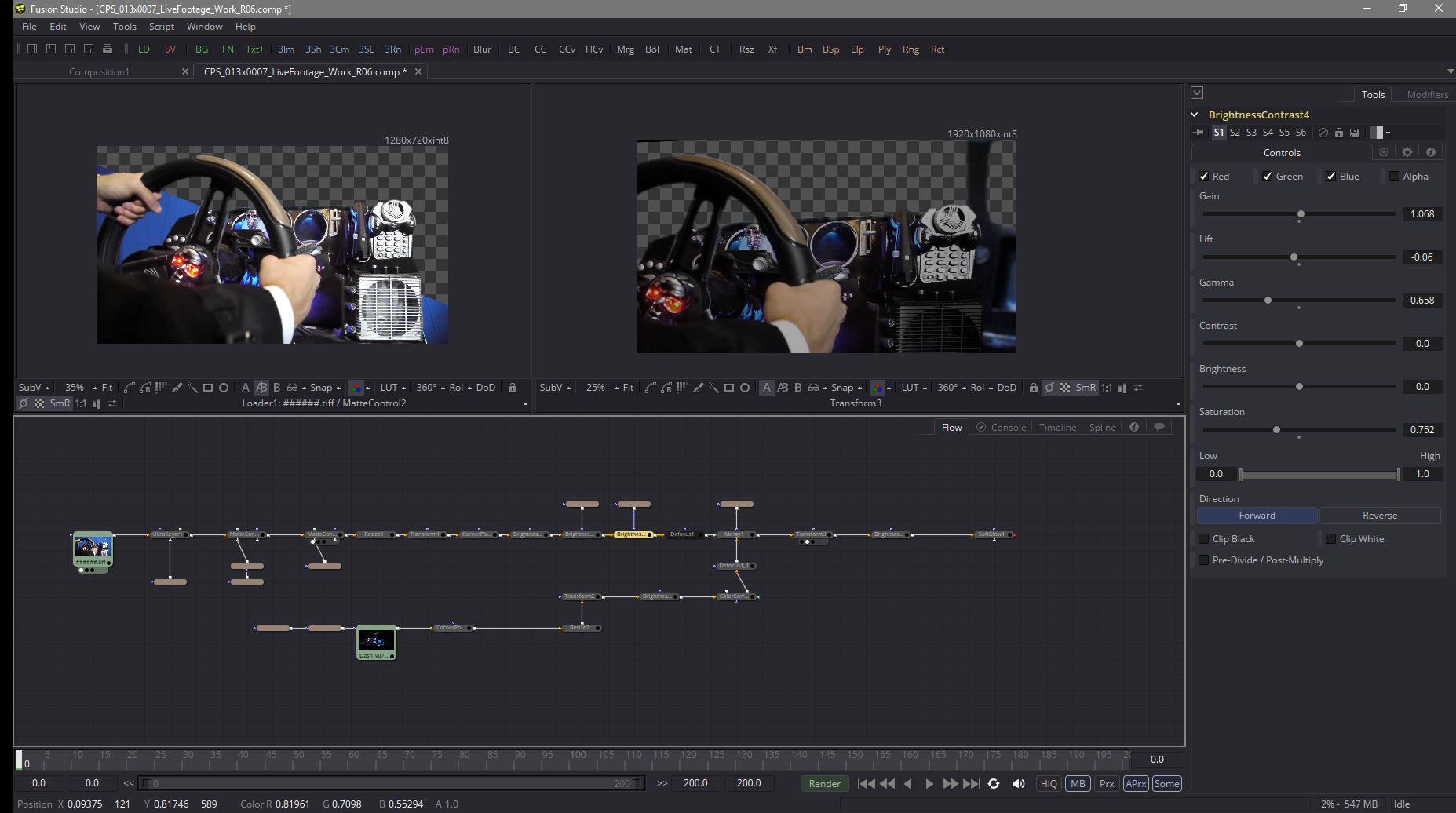Image resolution: width=1456 pixels, height=813 pixels.
Task: Click the pin icon for BrightnessContrast4
Action: [1198, 133]
